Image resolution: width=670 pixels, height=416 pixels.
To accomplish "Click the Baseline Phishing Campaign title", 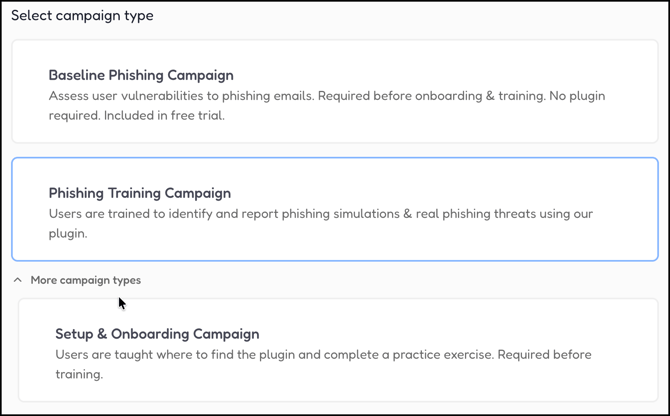I will pyautogui.click(x=140, y=75).
